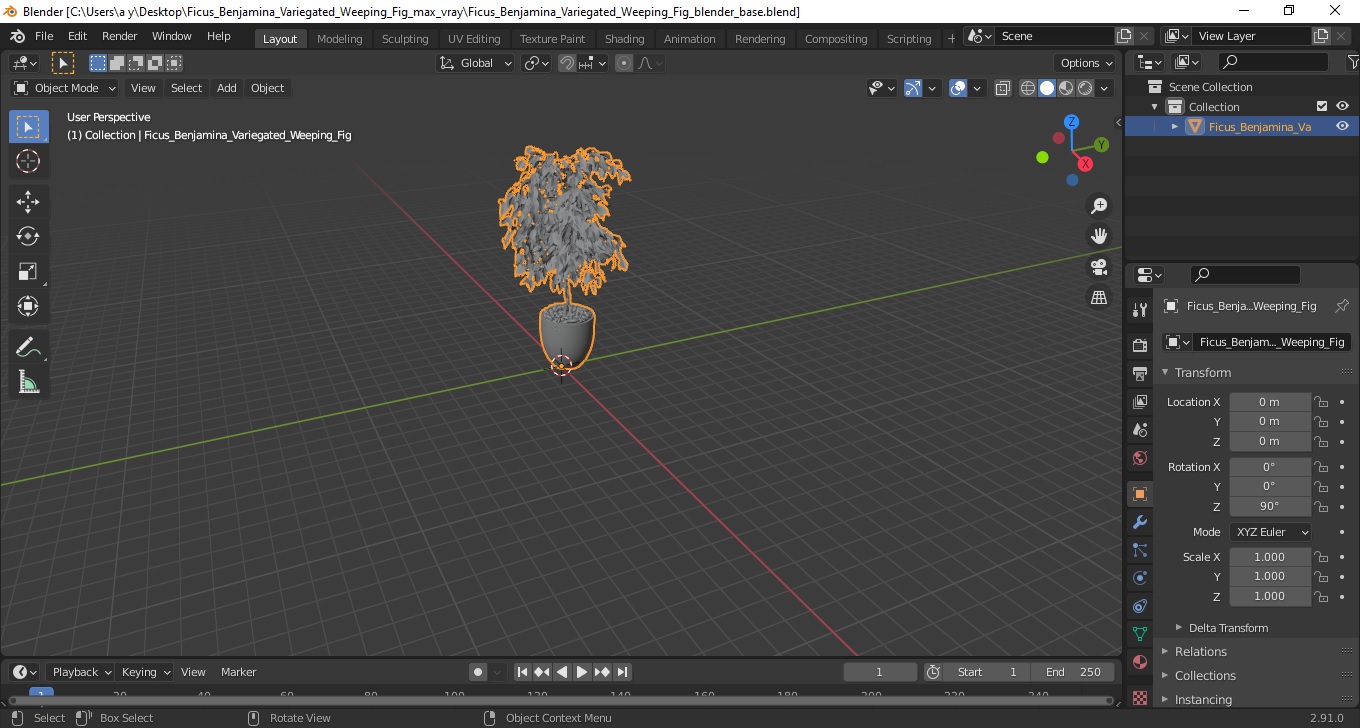Toggle proportional editing
Screen dimensions: 1360x728
click(624, 63)
